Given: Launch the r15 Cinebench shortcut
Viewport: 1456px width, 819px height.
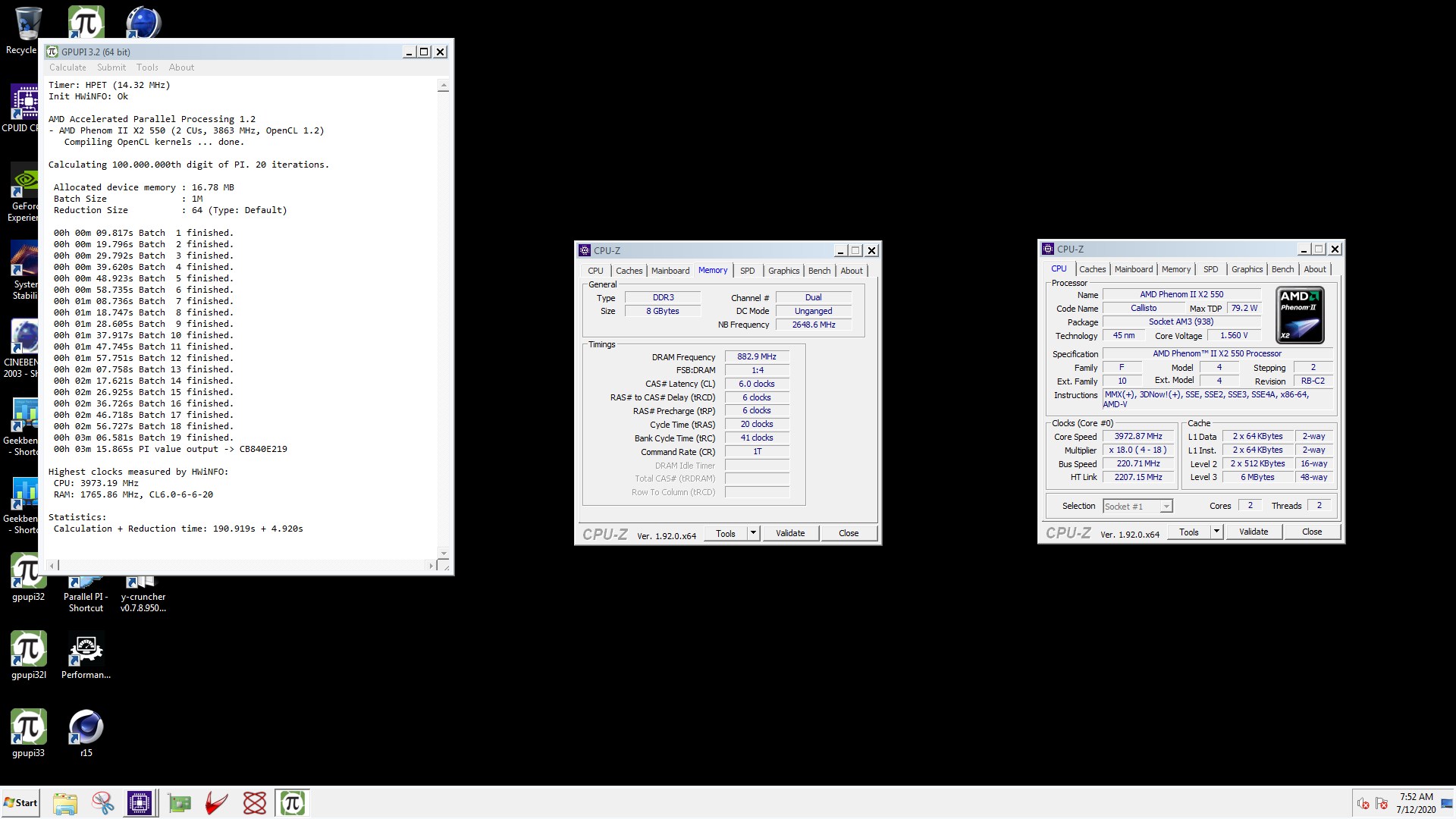Looking at the screenshot, I should pos(86,734).
